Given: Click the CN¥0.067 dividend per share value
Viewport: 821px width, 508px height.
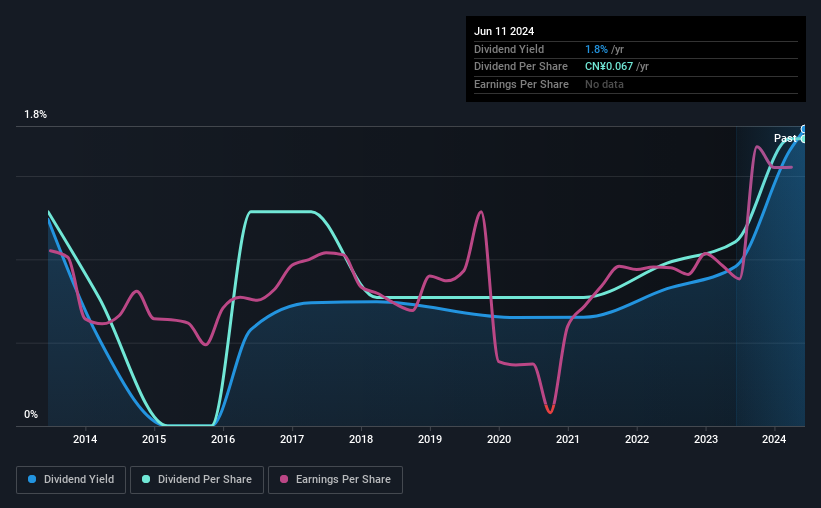Looking at the screenshot, I should [x=609, y=67].
